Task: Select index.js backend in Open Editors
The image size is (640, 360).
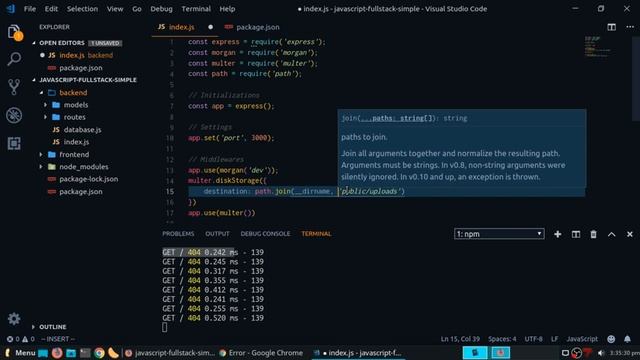Action: [86, 55]
